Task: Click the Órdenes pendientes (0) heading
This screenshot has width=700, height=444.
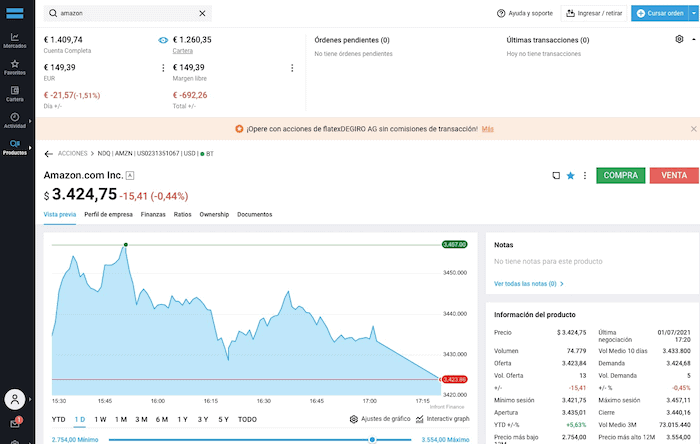Action: click(x=352, y=40)
